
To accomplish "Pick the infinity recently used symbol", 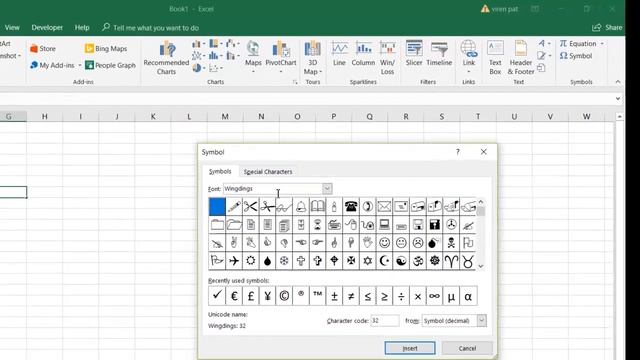I will (x=434, y=296).
